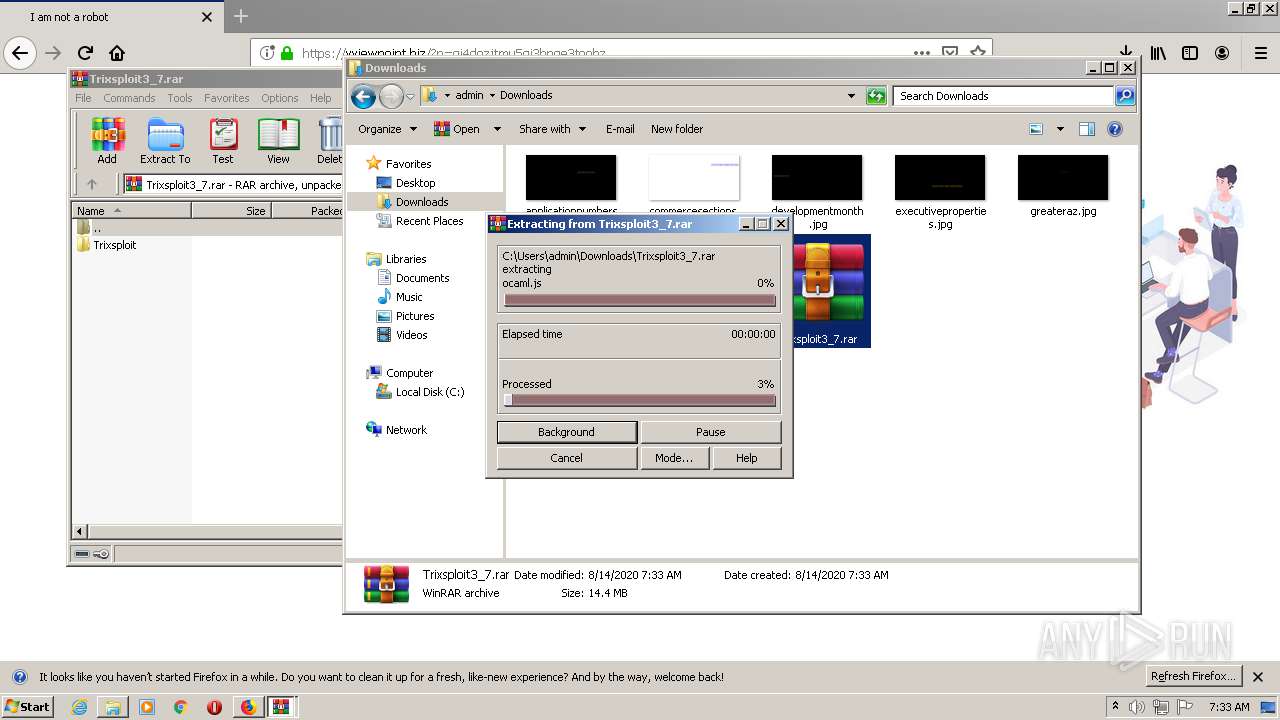Reload the Firefox page
This screenshot has height=720, width=1280.
(85, 53)
